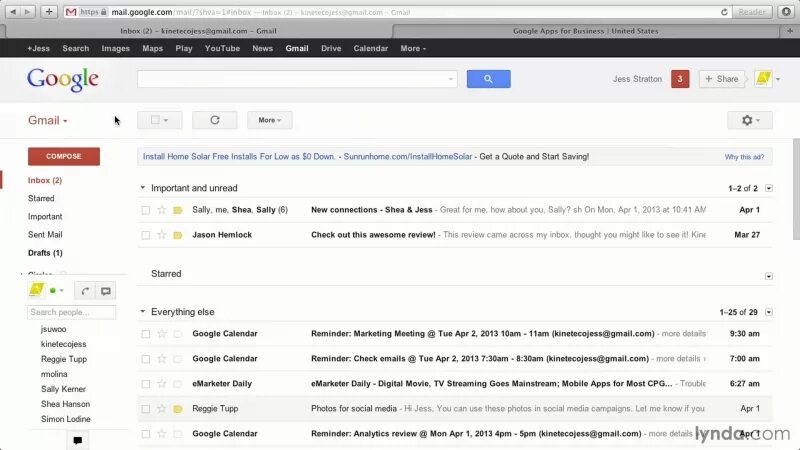Open the settings gear menu
Viewport: 800px width, 450px height.
[x=749, y=120]
